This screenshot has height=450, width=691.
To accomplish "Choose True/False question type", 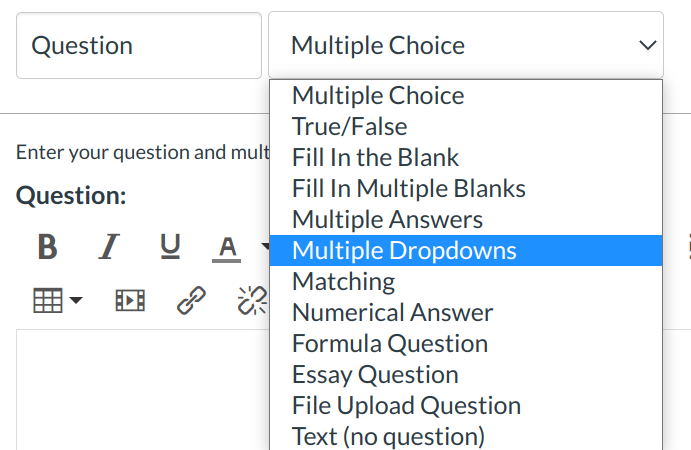I will coord(350,127).
